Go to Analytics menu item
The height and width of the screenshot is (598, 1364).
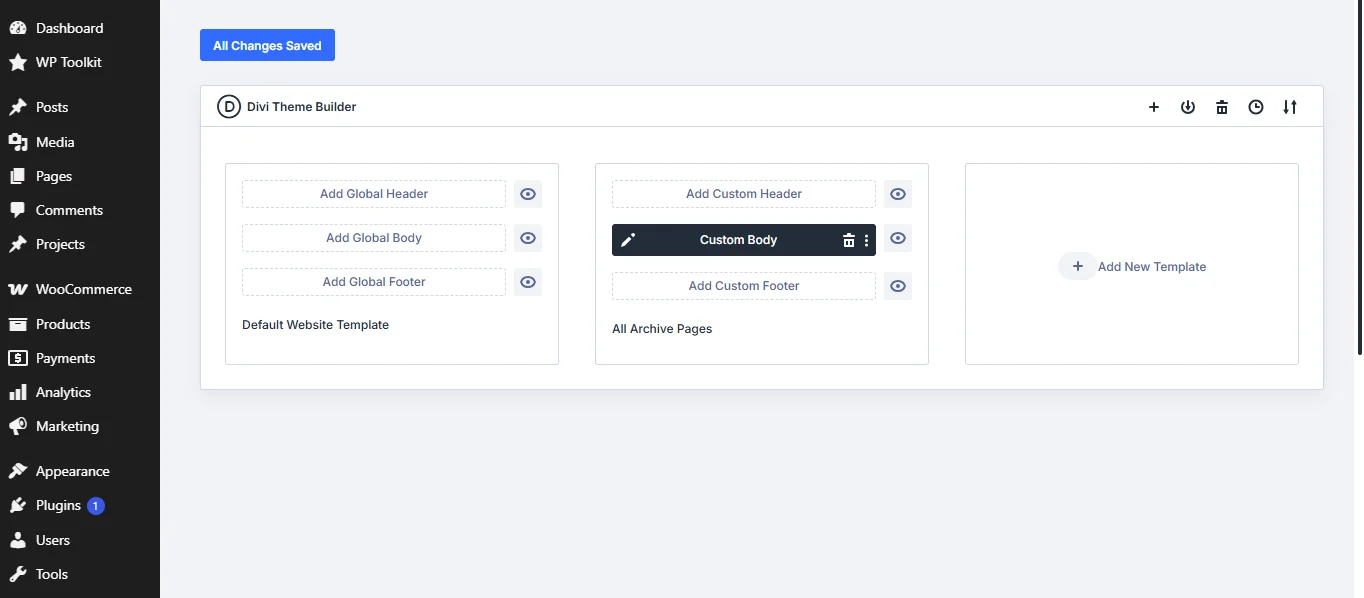80,392
